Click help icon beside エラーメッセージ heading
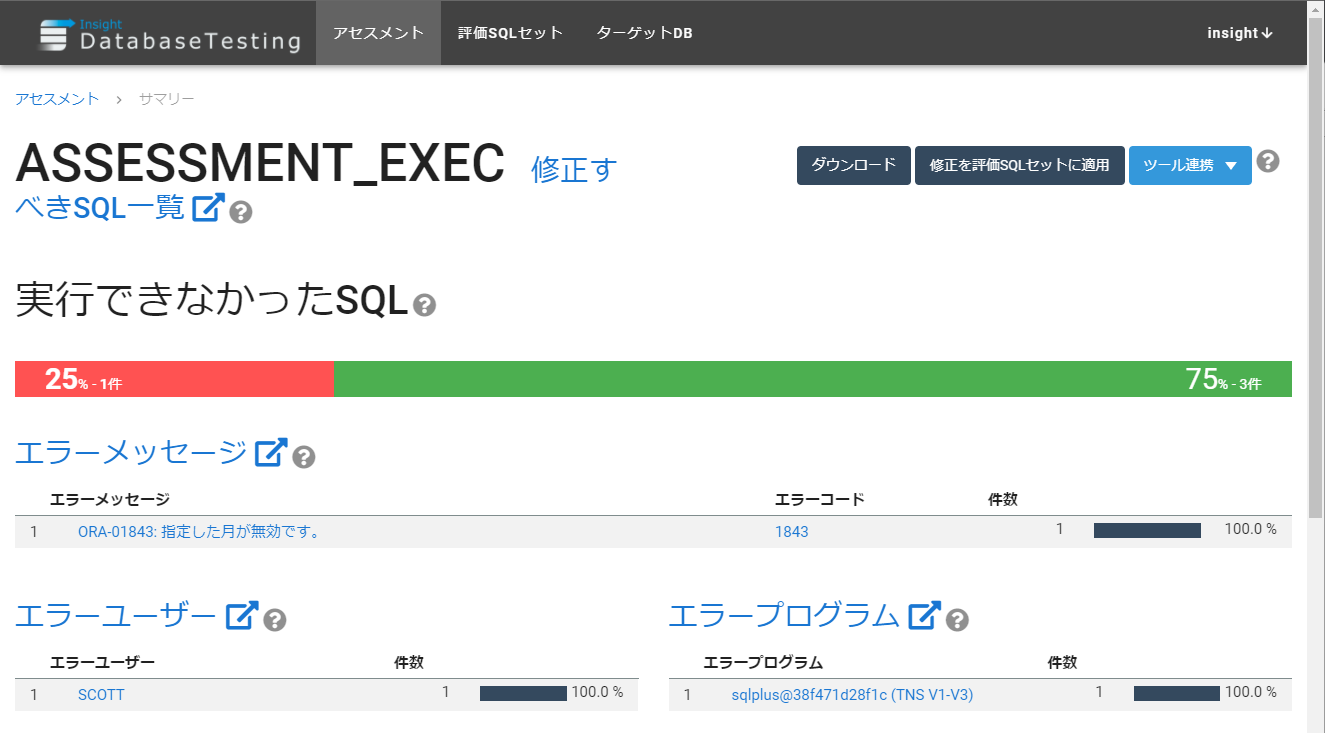 pyautogui.click(x=304, y=457)
